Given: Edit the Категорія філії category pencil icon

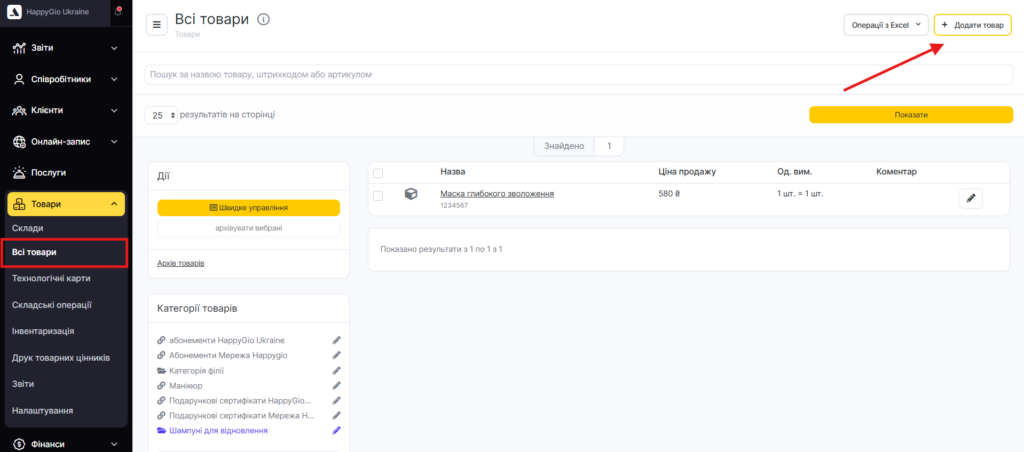Looking at the screenshot, I should point(337,370).
